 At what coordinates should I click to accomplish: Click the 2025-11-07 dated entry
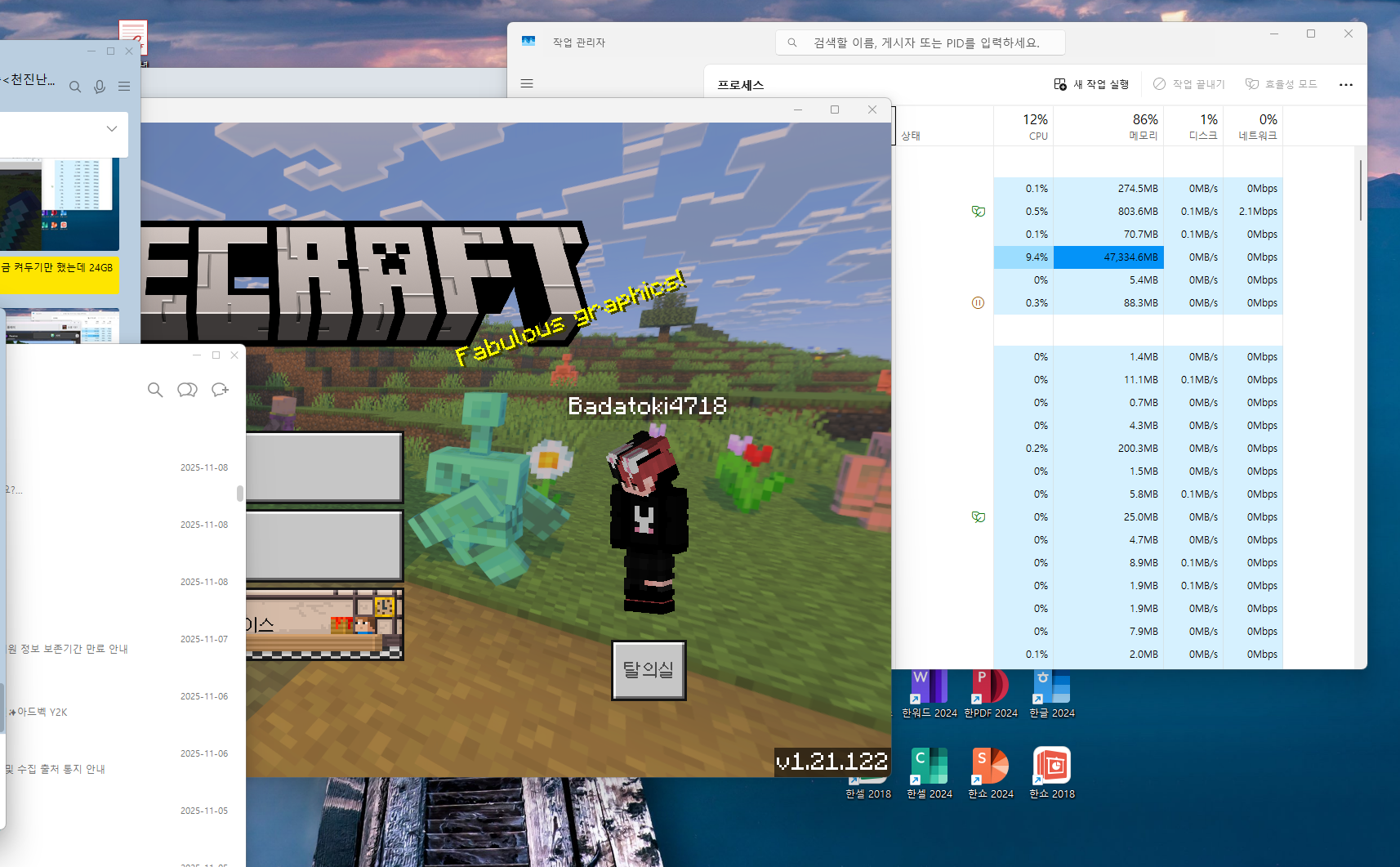pyautogui.click(x=204, y=639)
